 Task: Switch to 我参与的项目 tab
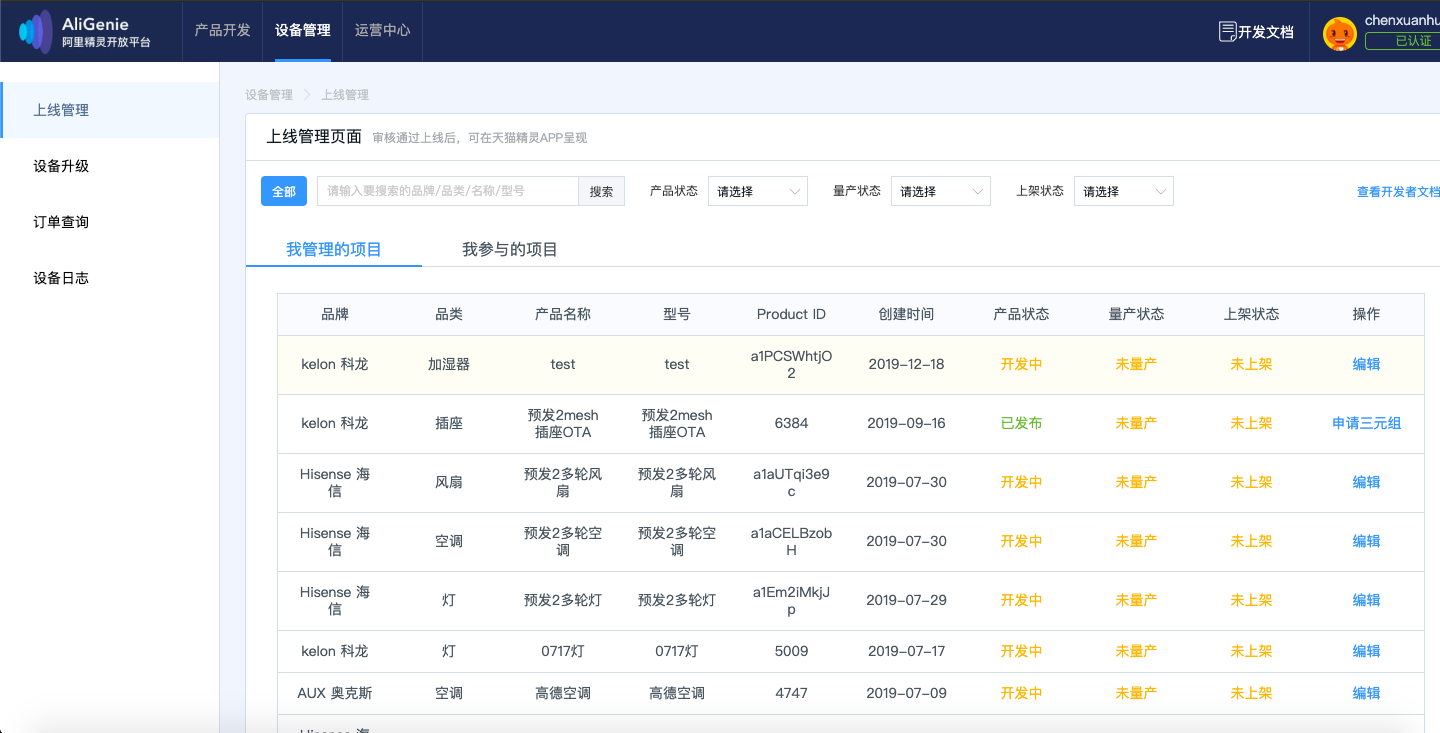tap(510, 249)
